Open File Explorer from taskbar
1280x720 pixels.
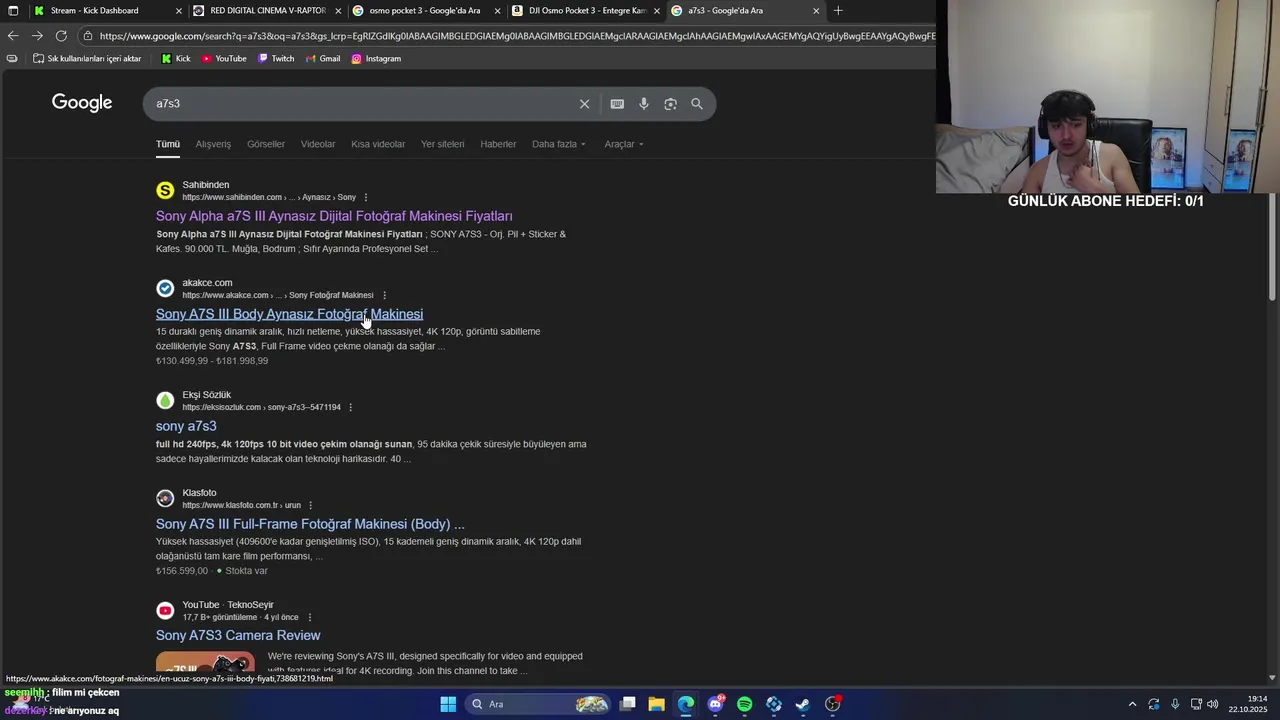[656, 704]
